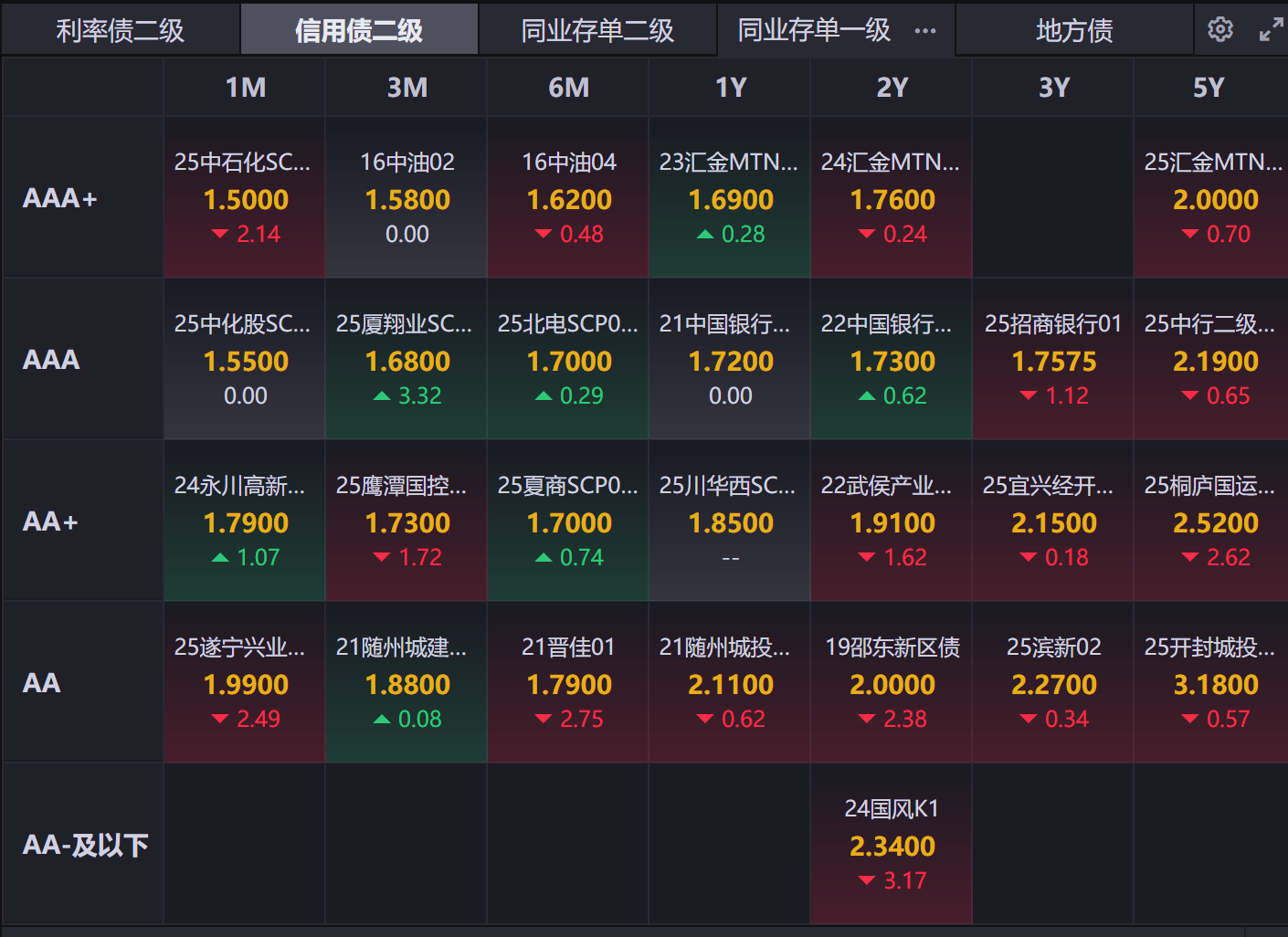The height and width of the screenshot is (937, 1288).
Task: Switch to the 利率债二级 tab
Action: [x=120, y=30]
